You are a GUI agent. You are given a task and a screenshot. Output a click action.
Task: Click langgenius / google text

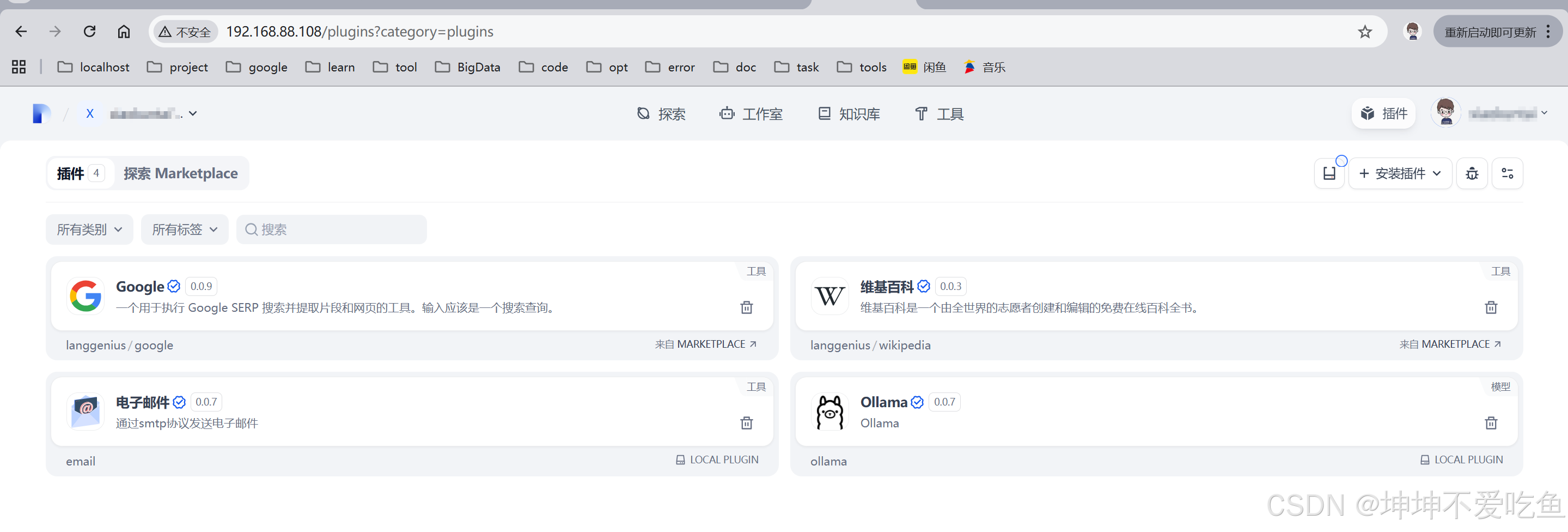click(119, 346)
